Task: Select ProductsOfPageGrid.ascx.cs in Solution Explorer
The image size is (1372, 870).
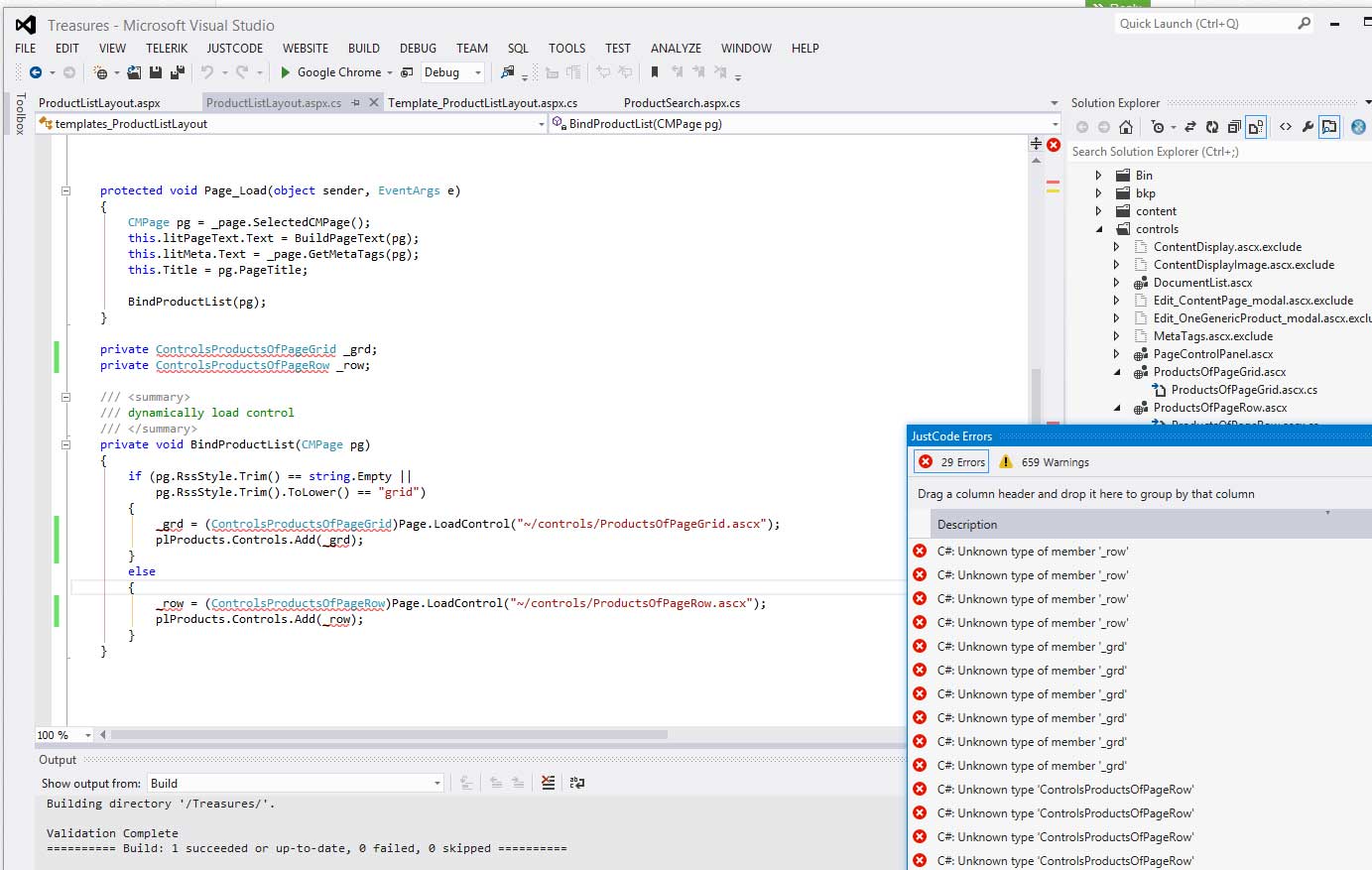Action: tap(1244, 390)
